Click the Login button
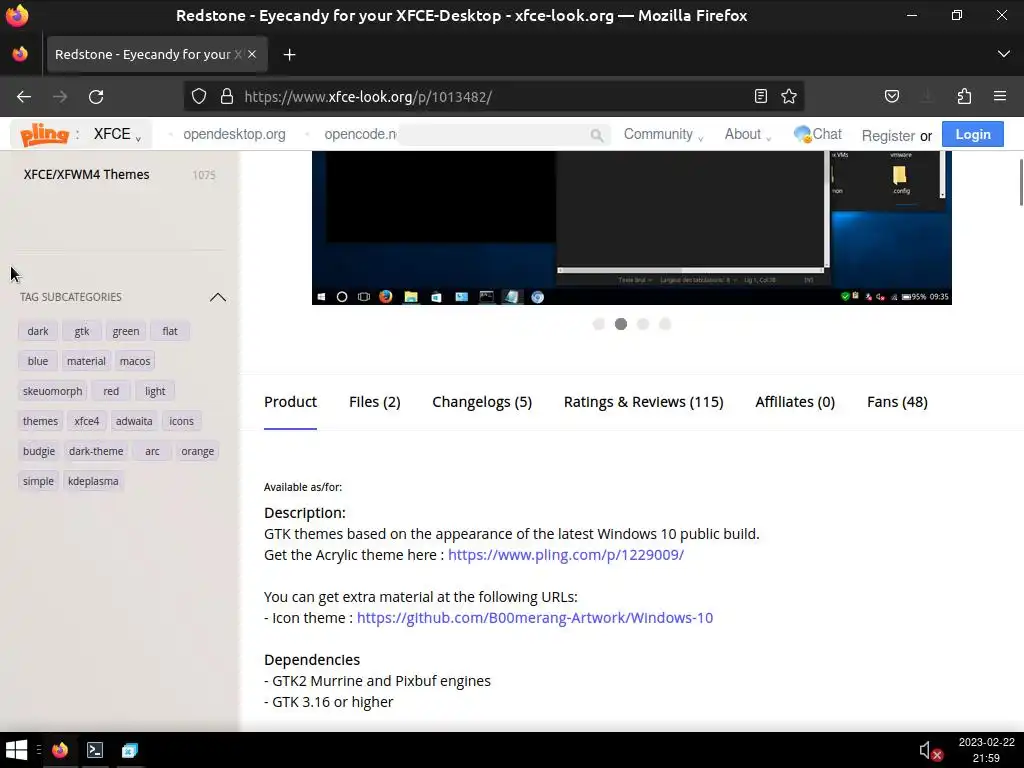The height and width of the screenshot is (768, 1024). pos(972,135)
